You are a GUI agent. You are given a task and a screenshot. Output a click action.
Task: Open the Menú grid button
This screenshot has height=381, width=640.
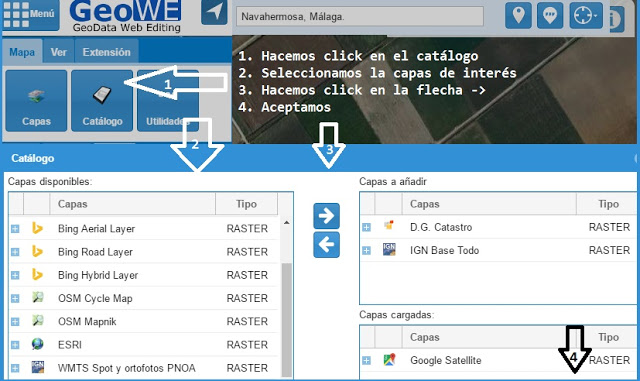click(30, 15)
